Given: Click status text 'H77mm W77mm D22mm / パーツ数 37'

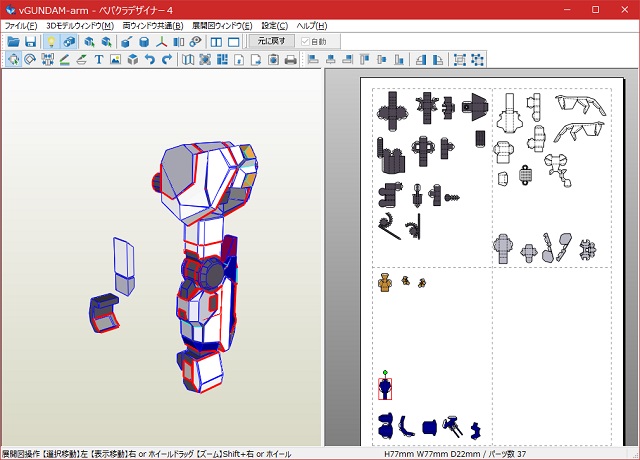Looking at the screenshot, I should click(x=455, y=454).
